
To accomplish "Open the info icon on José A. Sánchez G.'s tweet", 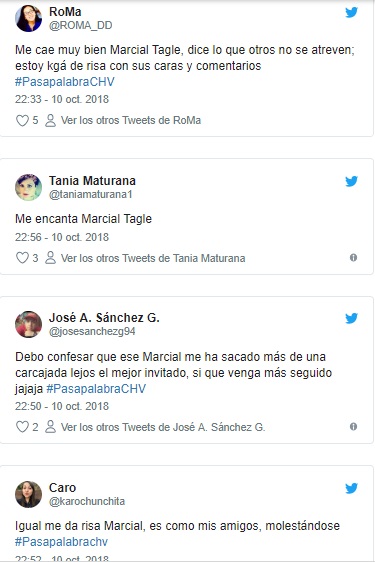I will [353, 427].
